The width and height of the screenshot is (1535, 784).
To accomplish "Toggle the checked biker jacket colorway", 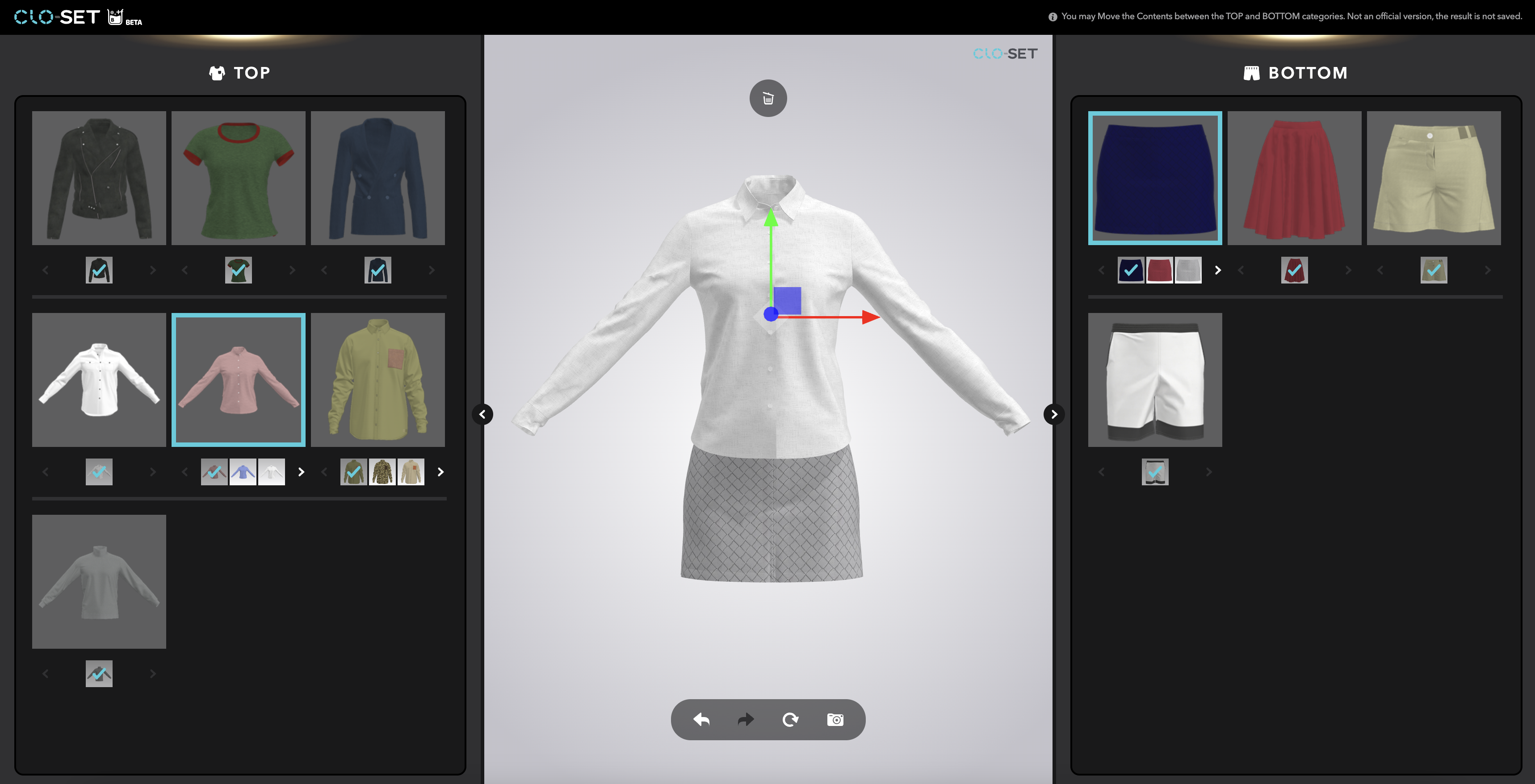I will pyautogui.click(x=99, y=271).
